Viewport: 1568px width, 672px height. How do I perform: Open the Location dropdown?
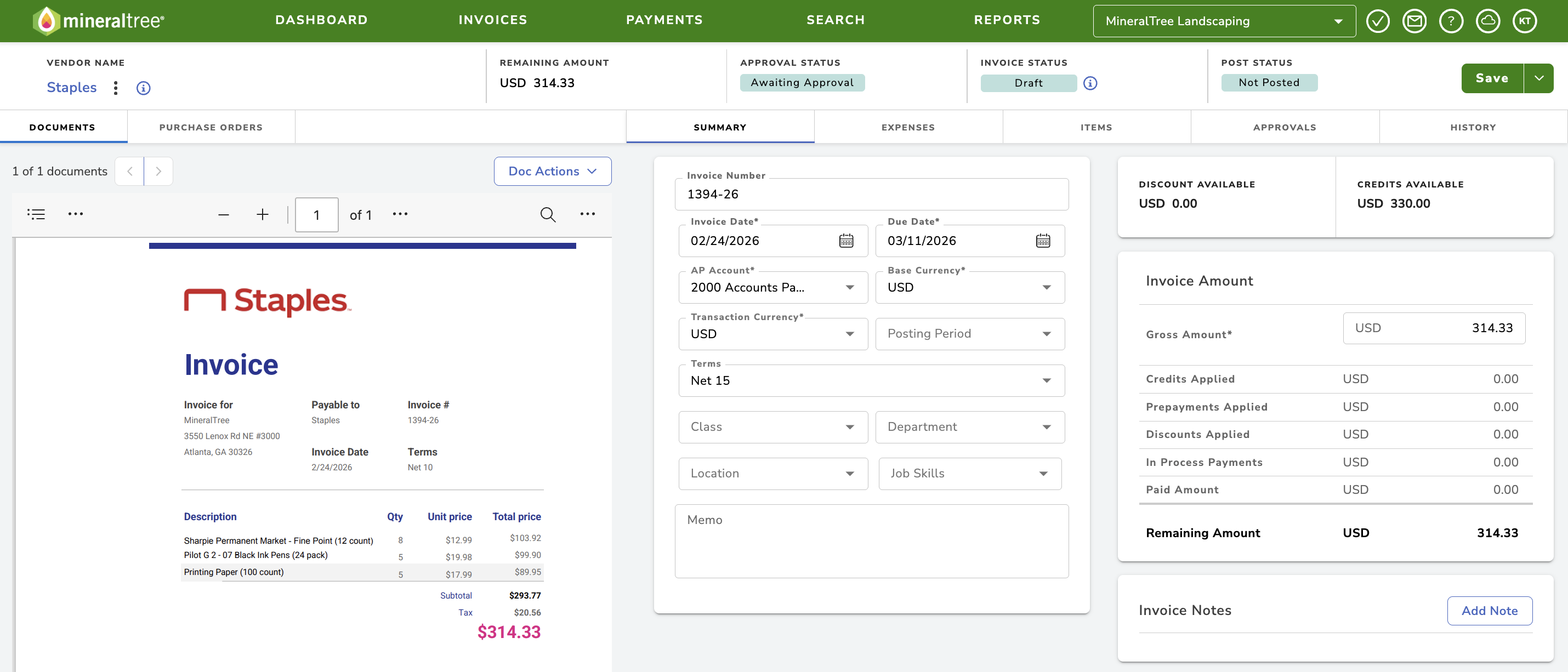[x=773, y=474]
